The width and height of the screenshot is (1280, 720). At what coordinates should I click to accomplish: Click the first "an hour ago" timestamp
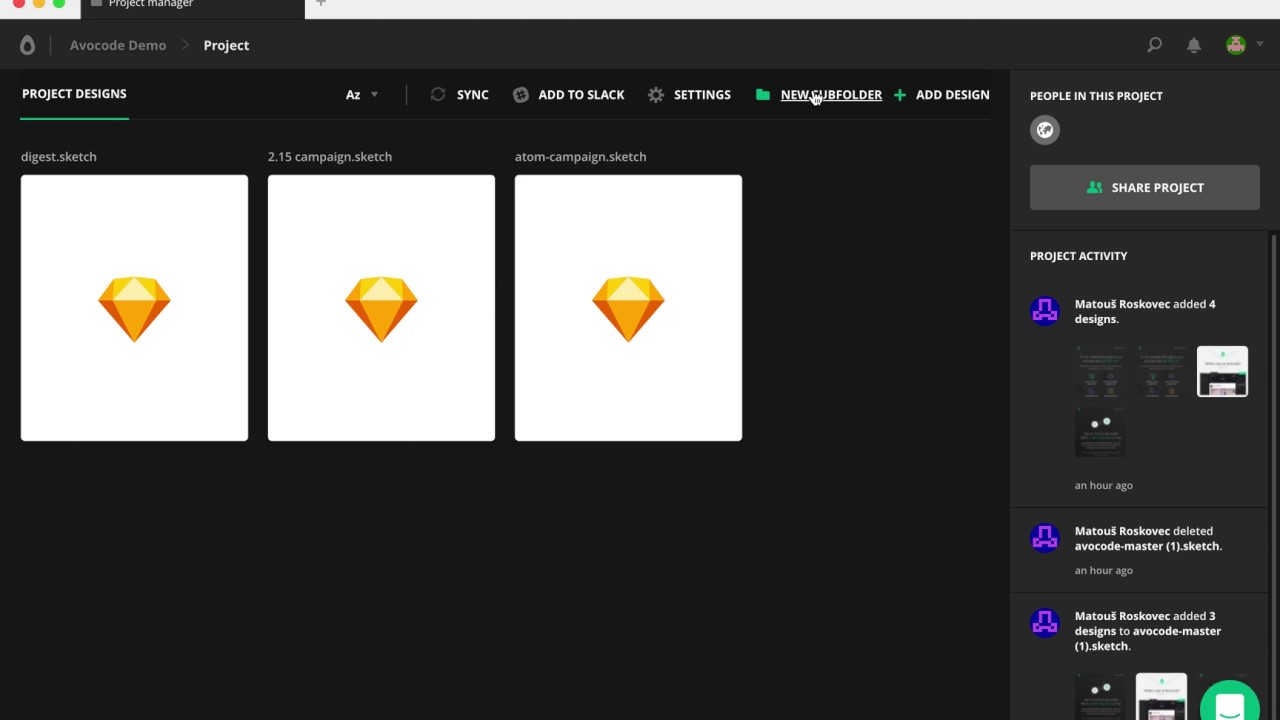1104,486
